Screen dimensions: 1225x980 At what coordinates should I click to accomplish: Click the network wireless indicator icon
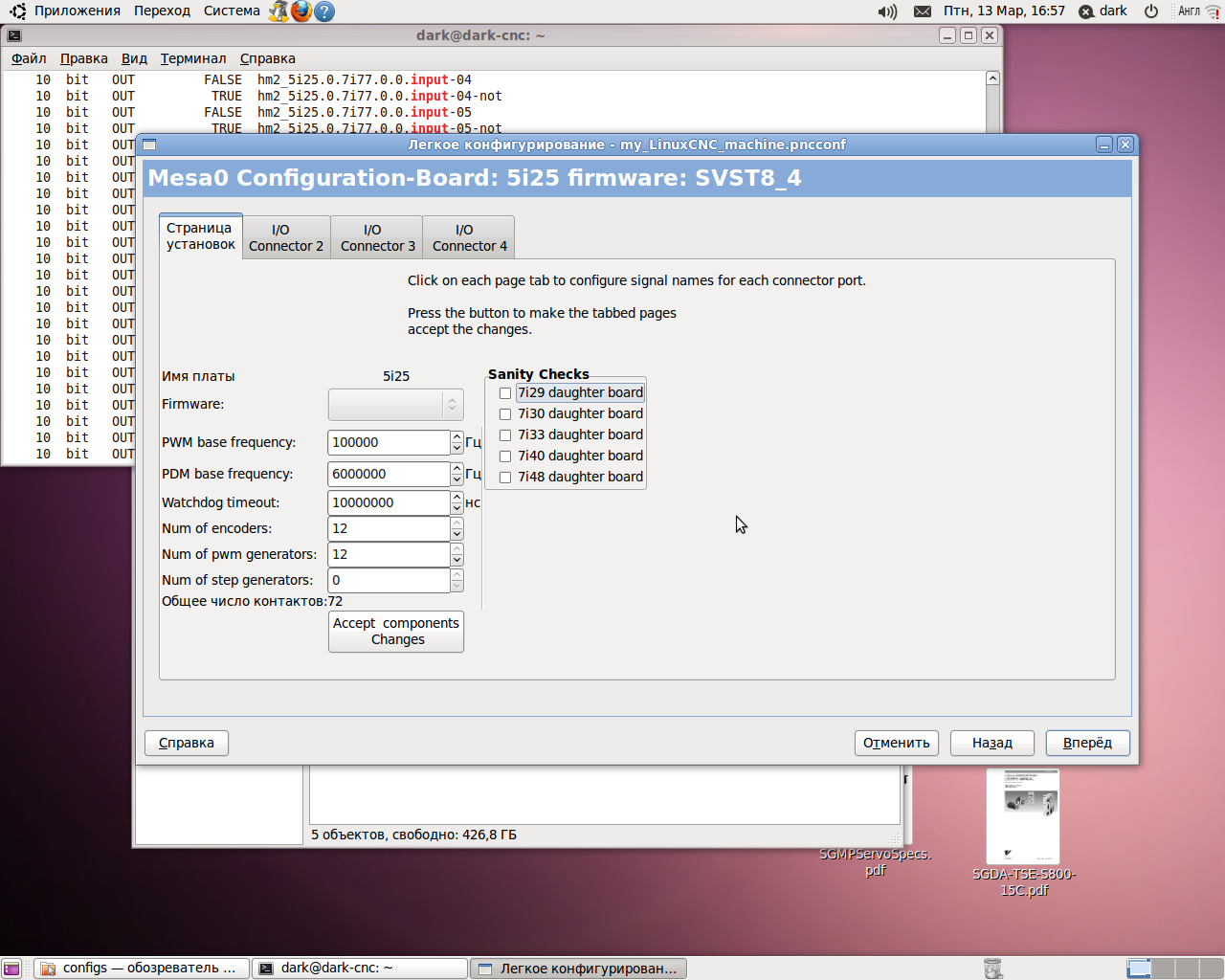[1213, 11]
